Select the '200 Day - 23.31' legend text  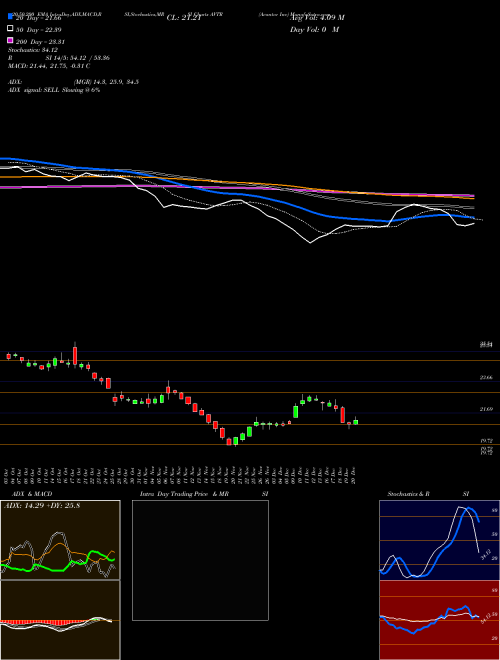[x=41, y=42]
